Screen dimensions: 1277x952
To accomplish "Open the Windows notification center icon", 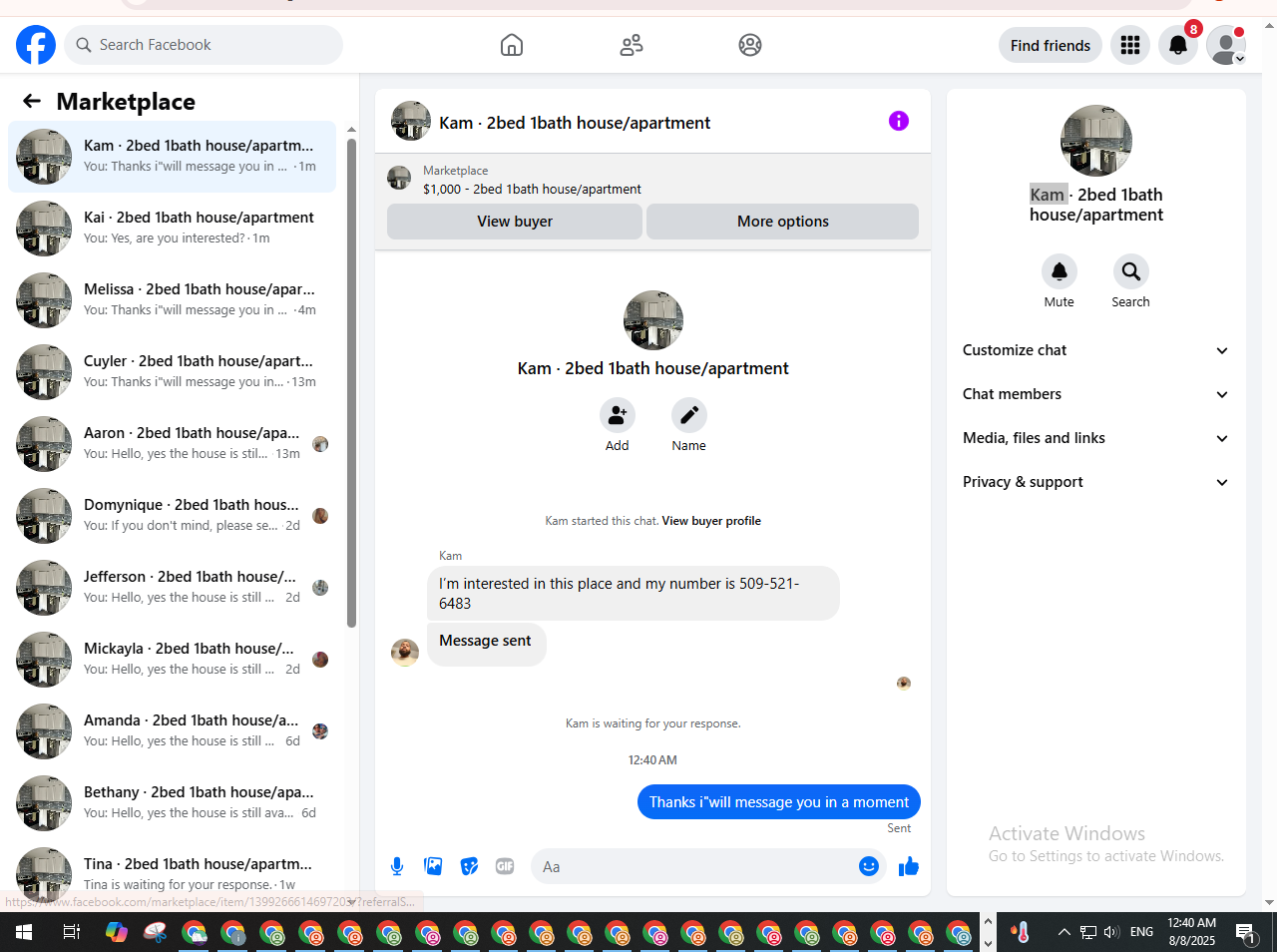I will point(1246,932).
